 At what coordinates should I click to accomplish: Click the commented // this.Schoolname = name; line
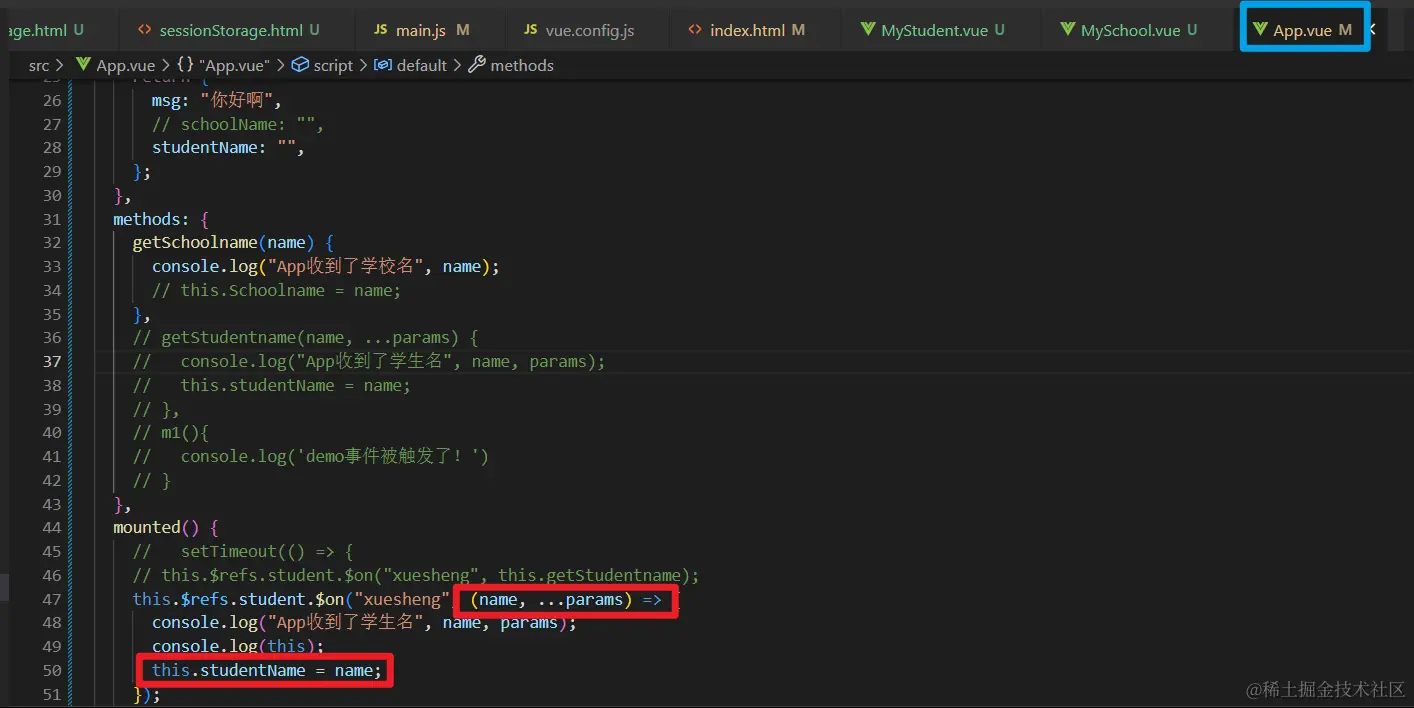[x=276, y=290]
